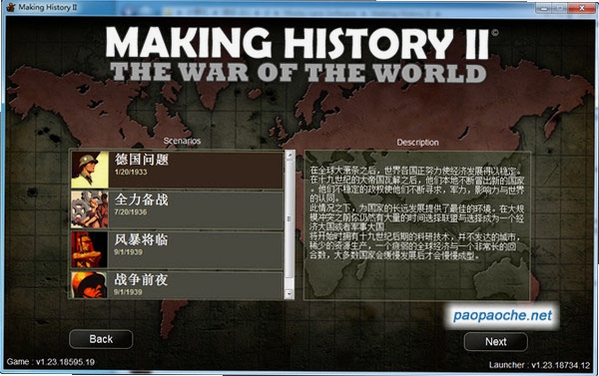Click the scenario list scrollbar thumb
The image size is (599, 376).
point(289,219)
